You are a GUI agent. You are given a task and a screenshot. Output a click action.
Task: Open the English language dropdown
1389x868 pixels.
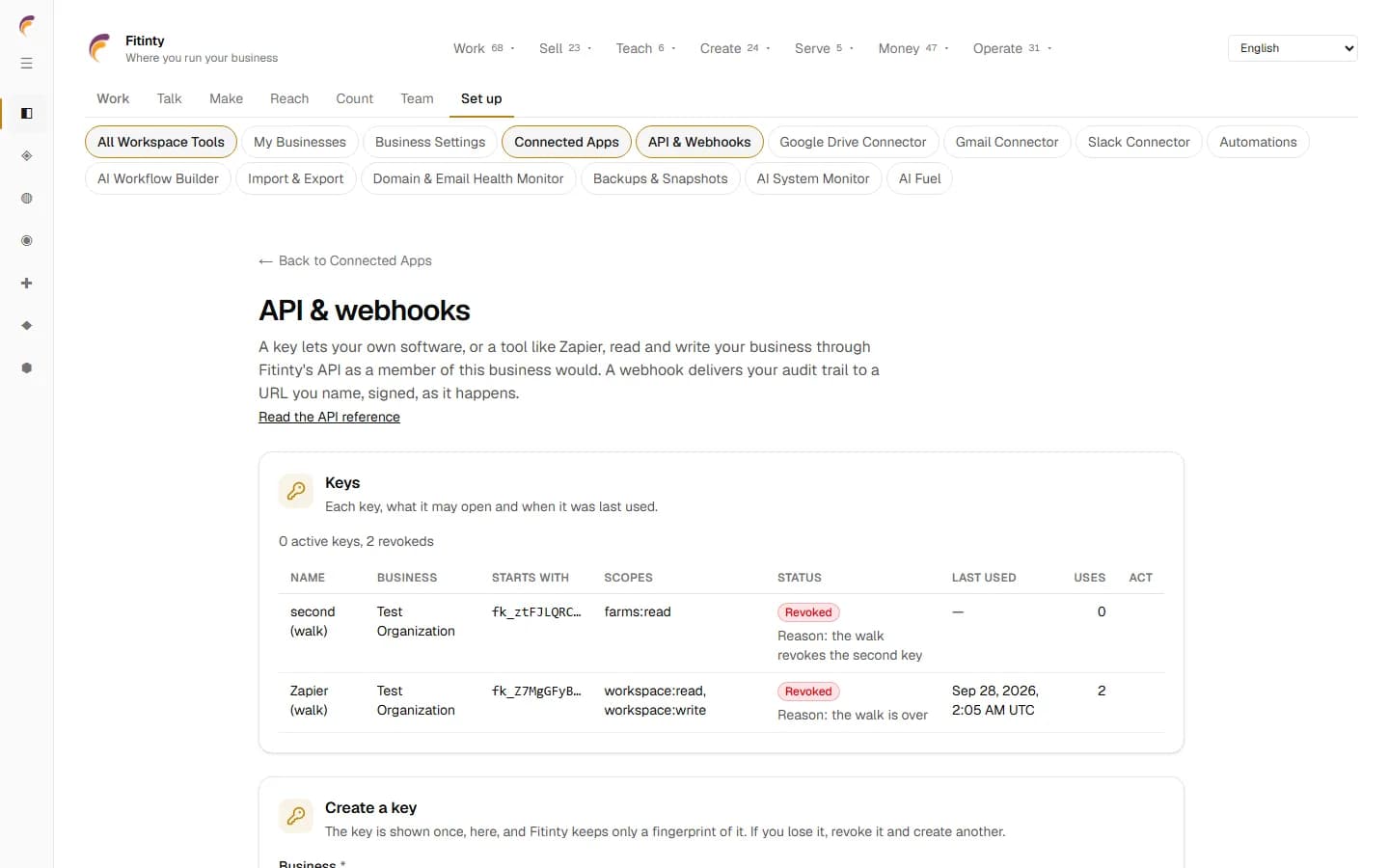pyautogui.click(x=1293, y=48)
